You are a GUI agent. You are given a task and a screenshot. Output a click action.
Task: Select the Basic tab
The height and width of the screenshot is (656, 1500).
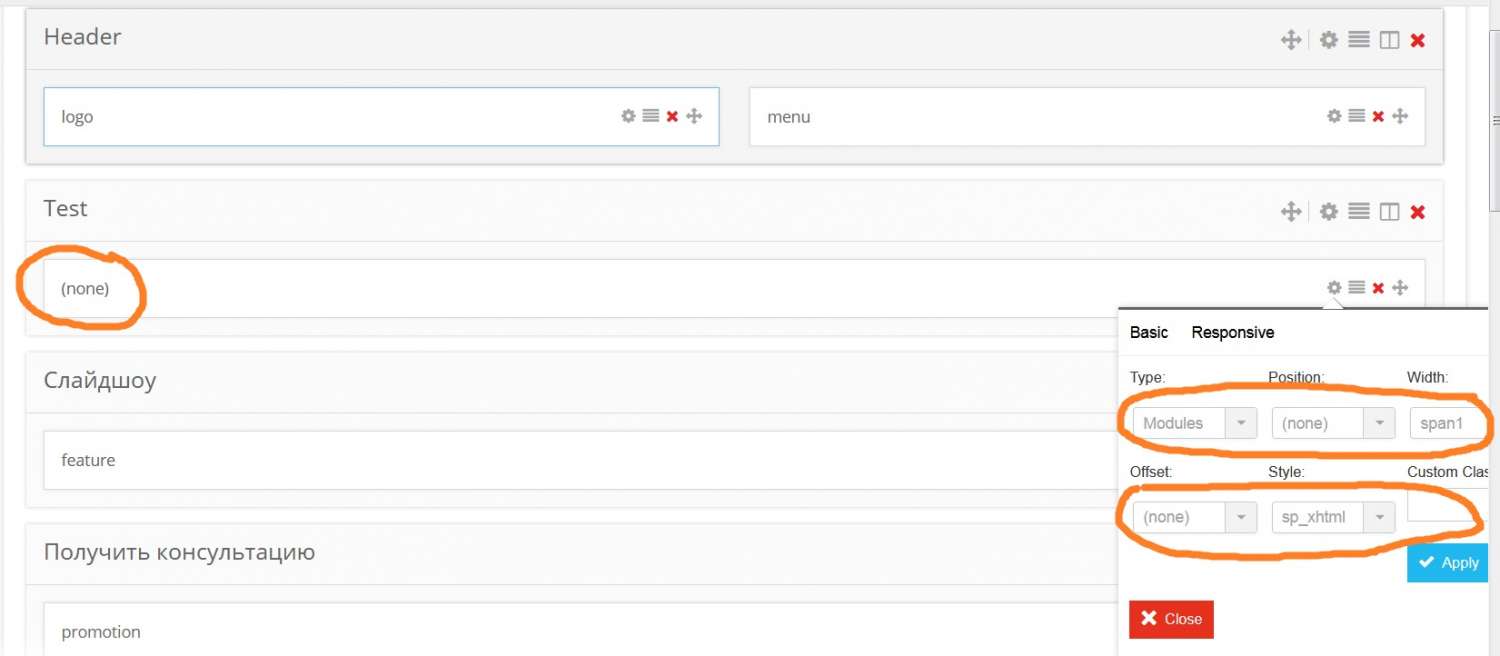tap(1148, 332)
